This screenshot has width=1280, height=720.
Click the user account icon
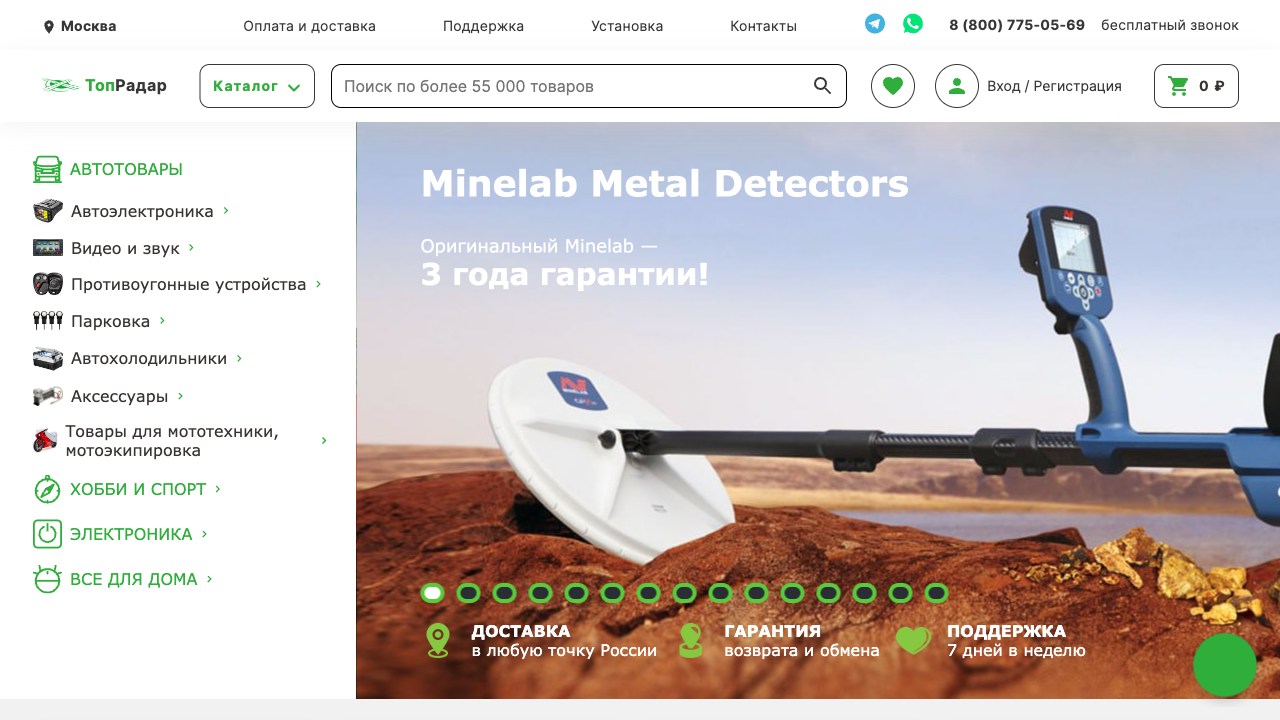957,86
